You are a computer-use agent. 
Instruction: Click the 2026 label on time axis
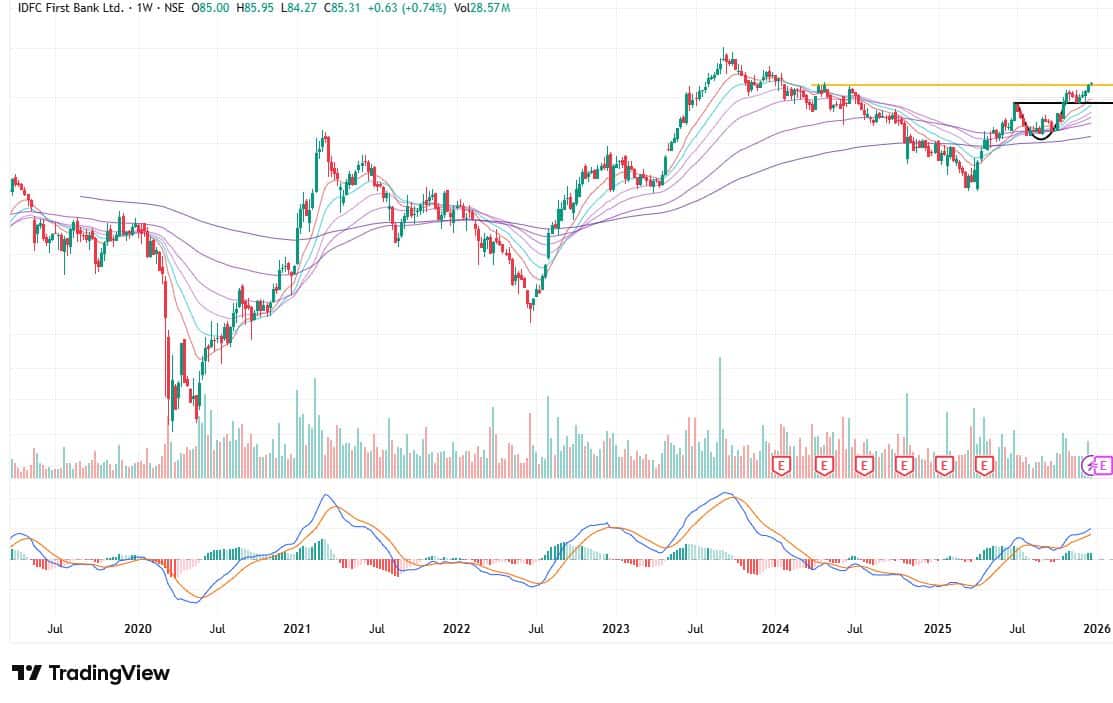(1097, 628)
